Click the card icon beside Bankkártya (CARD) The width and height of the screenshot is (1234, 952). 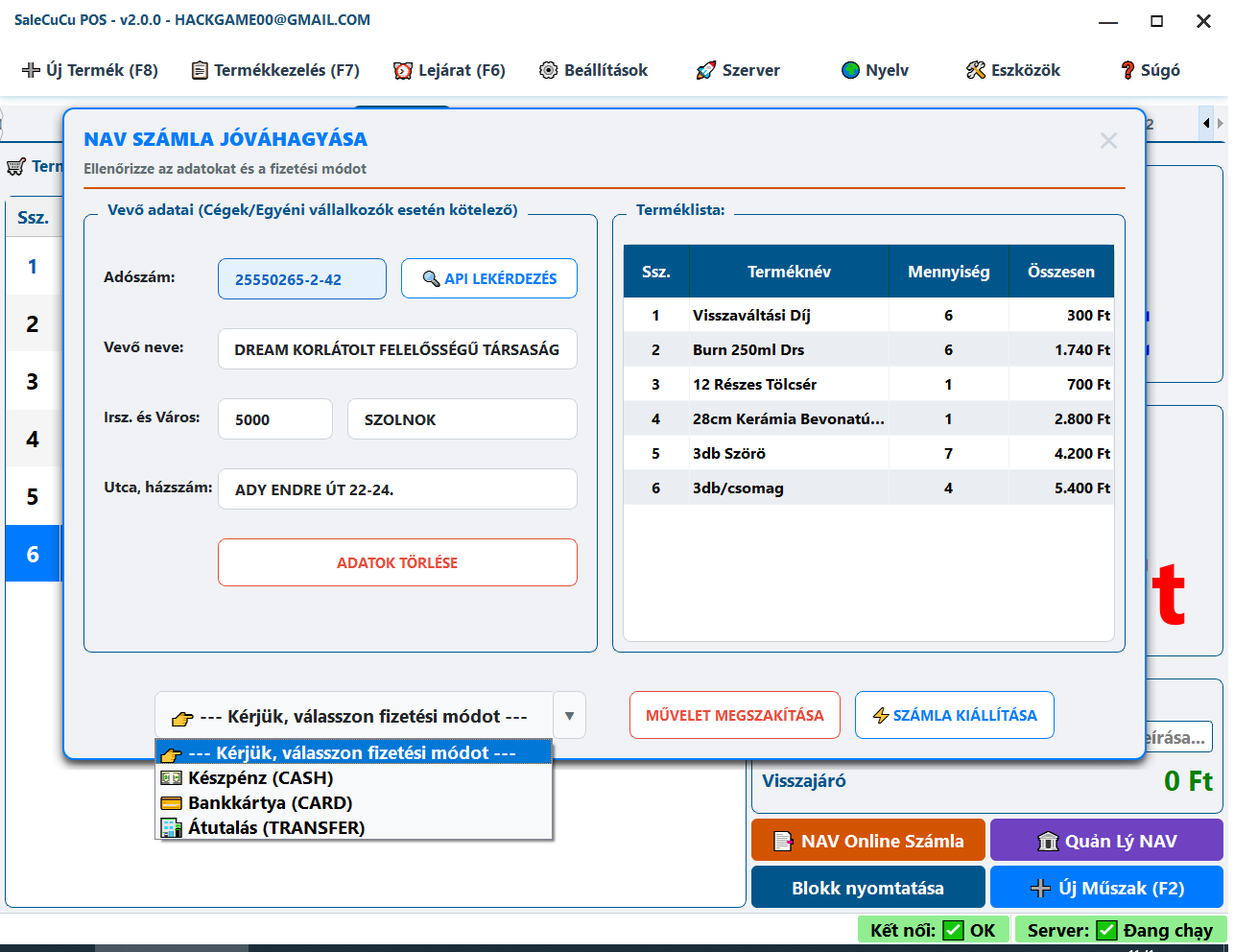[x=172, y=803]
